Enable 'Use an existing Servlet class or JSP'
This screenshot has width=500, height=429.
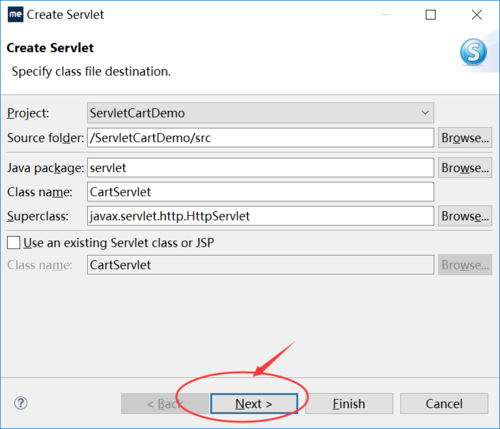(x=13, y=243)
